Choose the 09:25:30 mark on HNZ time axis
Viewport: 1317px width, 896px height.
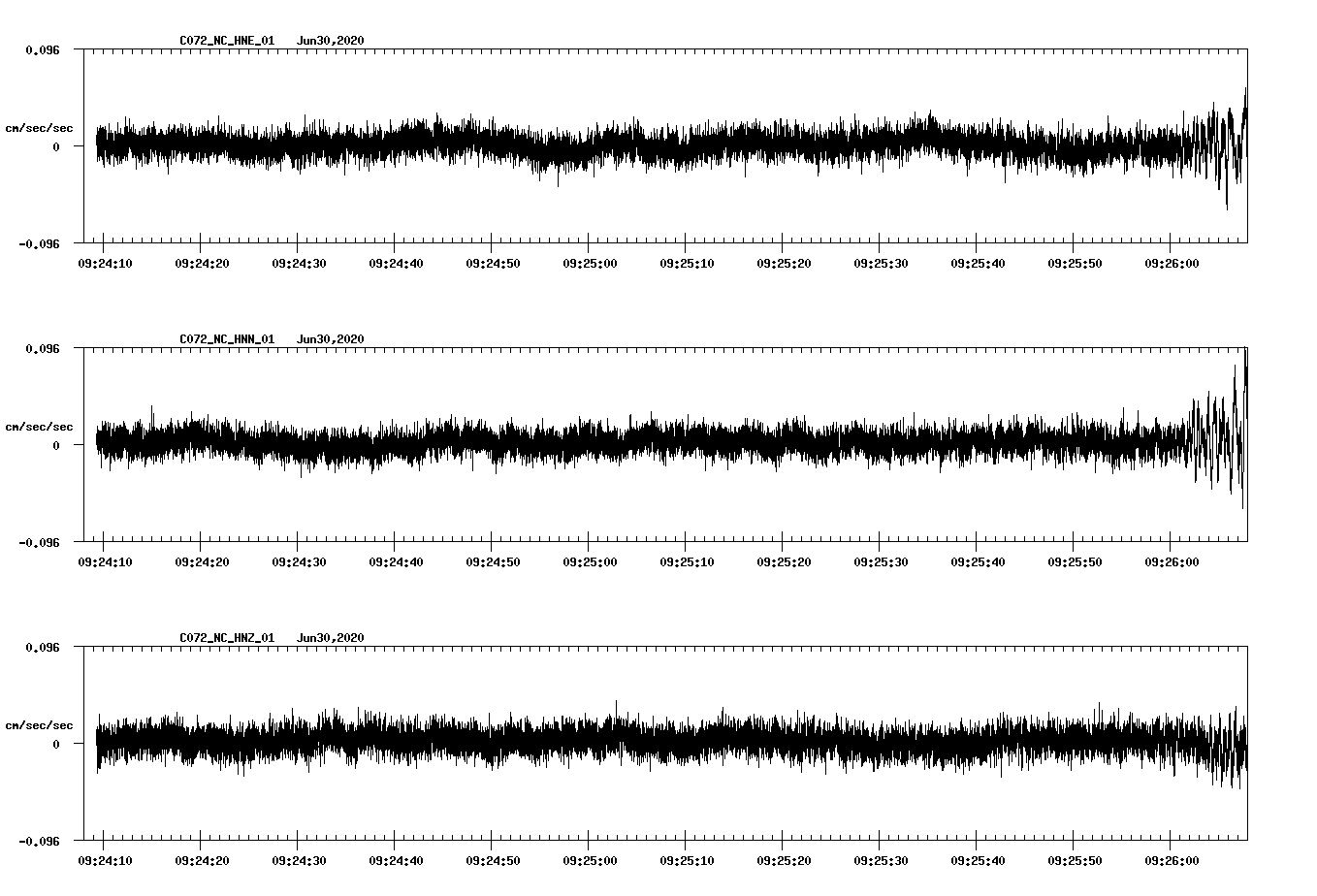point(880,860)
